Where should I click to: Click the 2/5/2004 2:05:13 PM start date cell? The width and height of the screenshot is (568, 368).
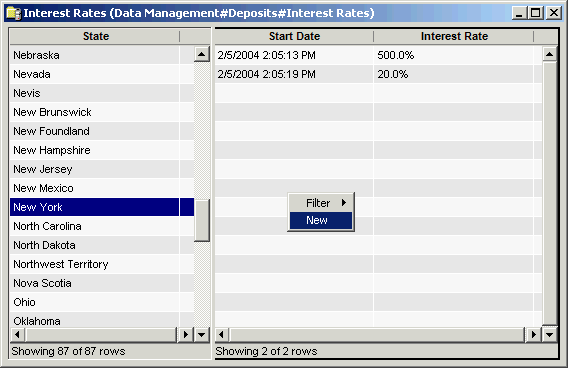click(294, 55)
